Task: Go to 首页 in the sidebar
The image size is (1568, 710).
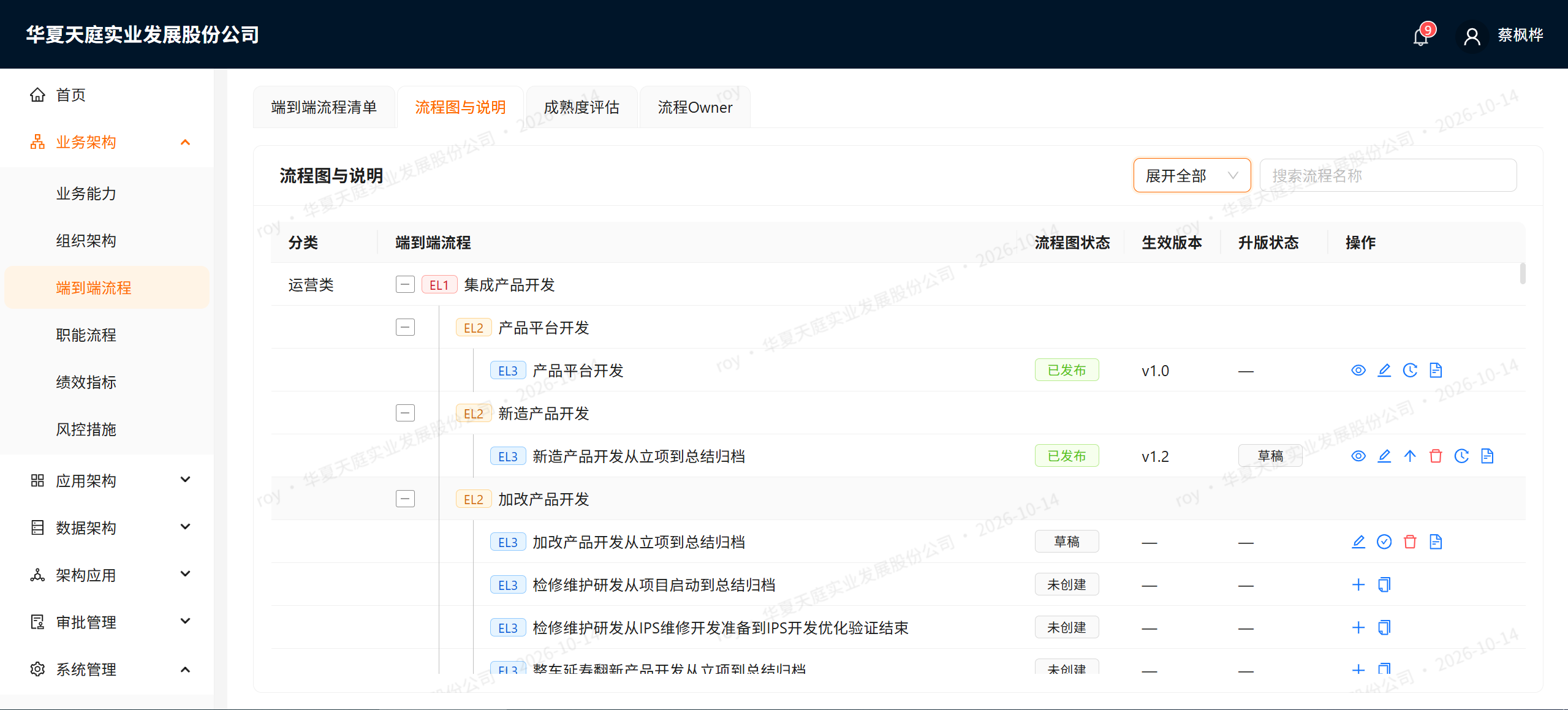Action: click(x=107, y=96)
